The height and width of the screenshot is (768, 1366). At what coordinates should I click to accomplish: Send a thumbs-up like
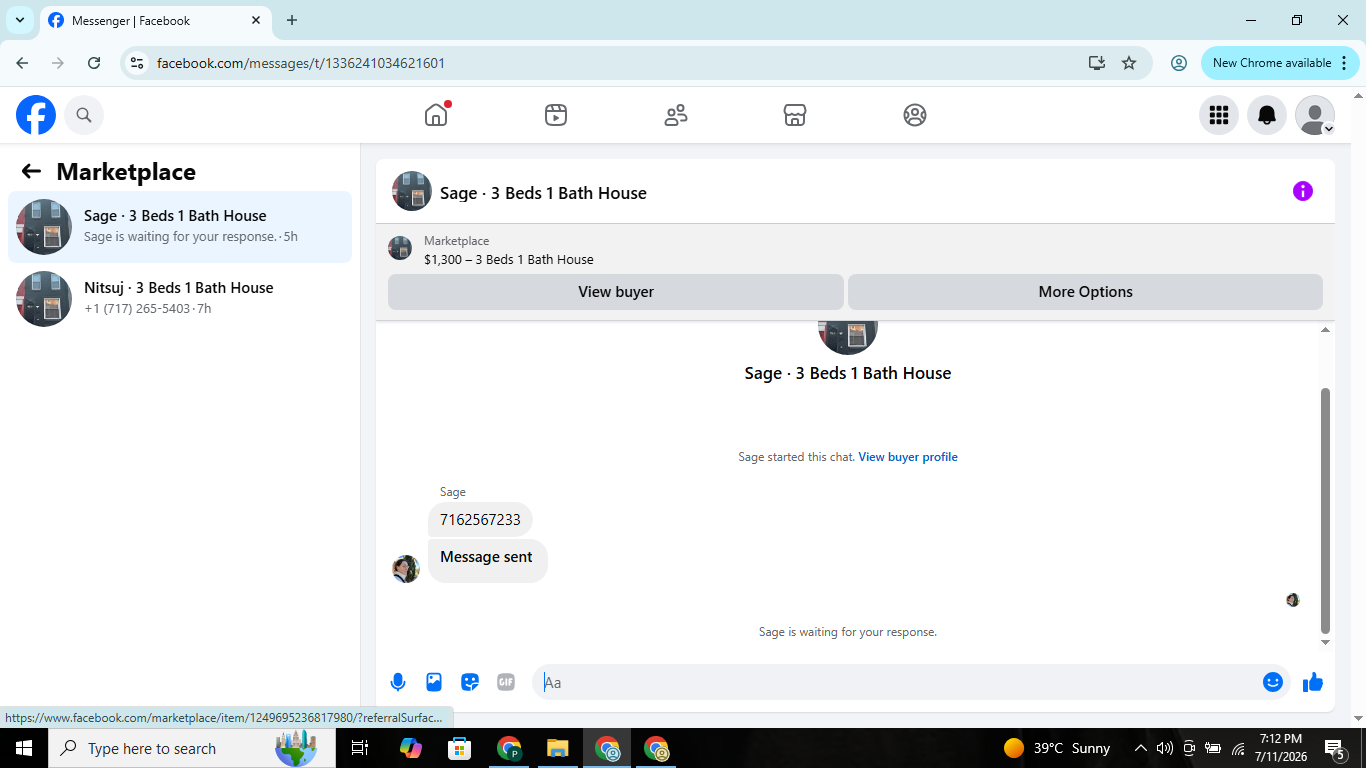(x=1313, y=682)
